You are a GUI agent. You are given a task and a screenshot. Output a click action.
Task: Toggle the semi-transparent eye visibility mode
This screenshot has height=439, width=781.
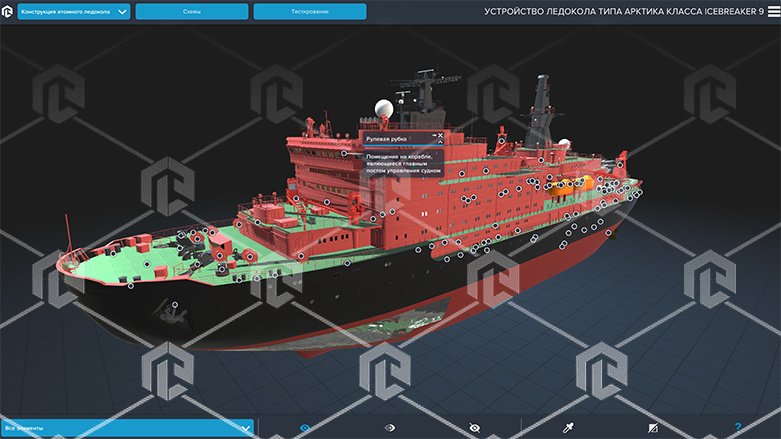(x=390, y=428)
